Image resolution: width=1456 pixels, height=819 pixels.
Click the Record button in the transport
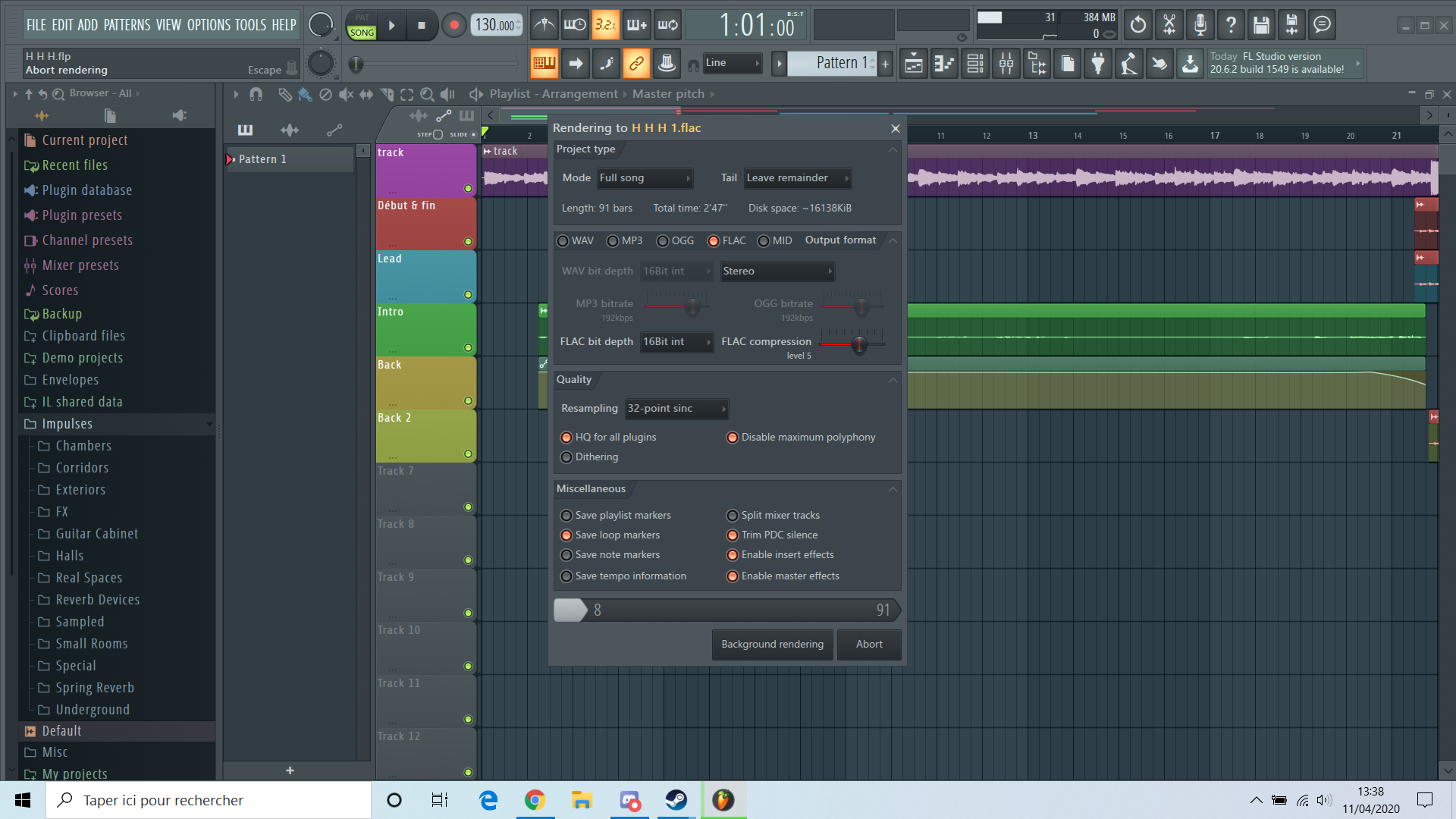coord(453,25)
